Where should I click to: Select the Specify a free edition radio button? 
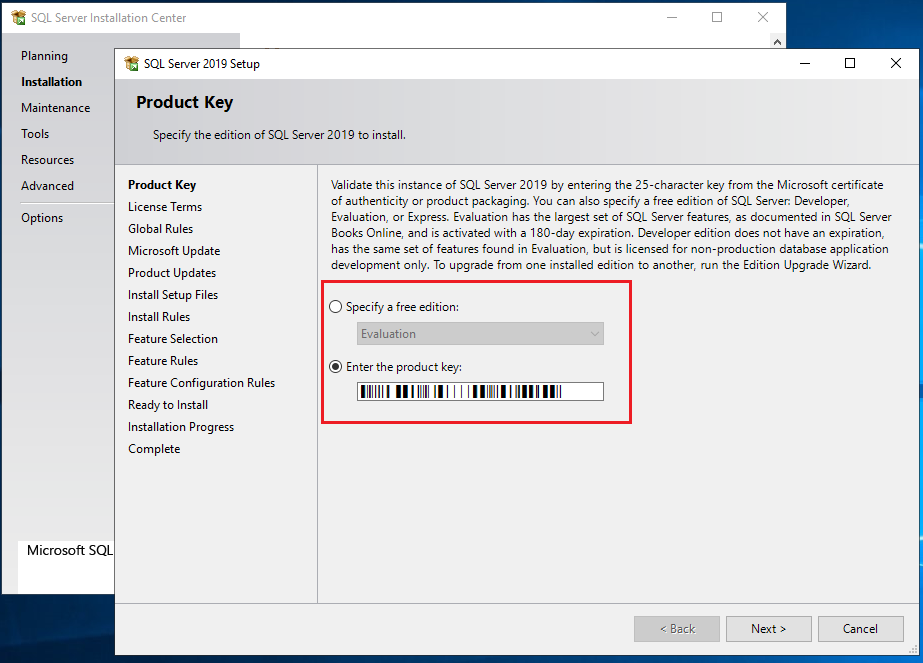336,307
